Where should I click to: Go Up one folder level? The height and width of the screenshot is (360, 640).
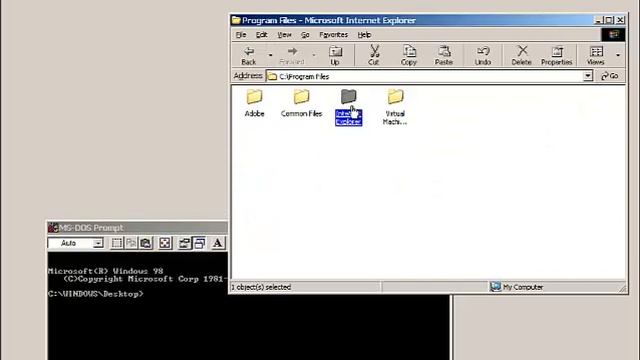tap(335, 56)
